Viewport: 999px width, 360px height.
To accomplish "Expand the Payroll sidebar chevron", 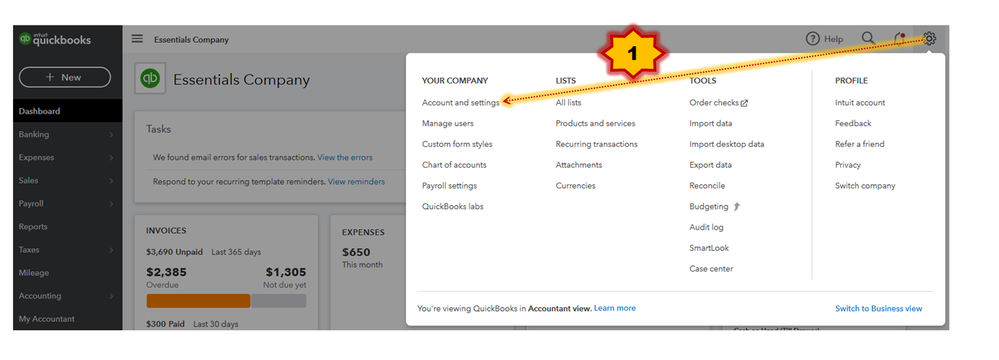I will point(111,204).
